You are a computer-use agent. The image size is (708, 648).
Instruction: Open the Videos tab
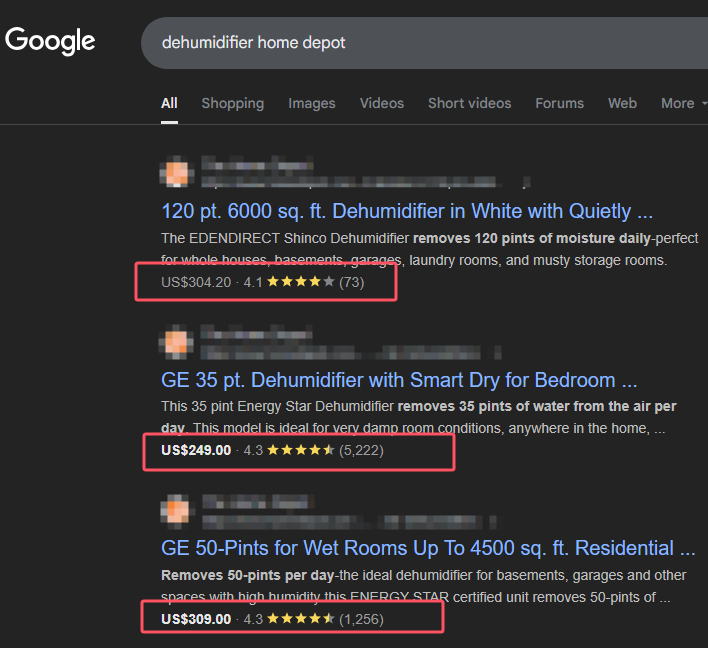pyautogui.click(x=382, y=103)
